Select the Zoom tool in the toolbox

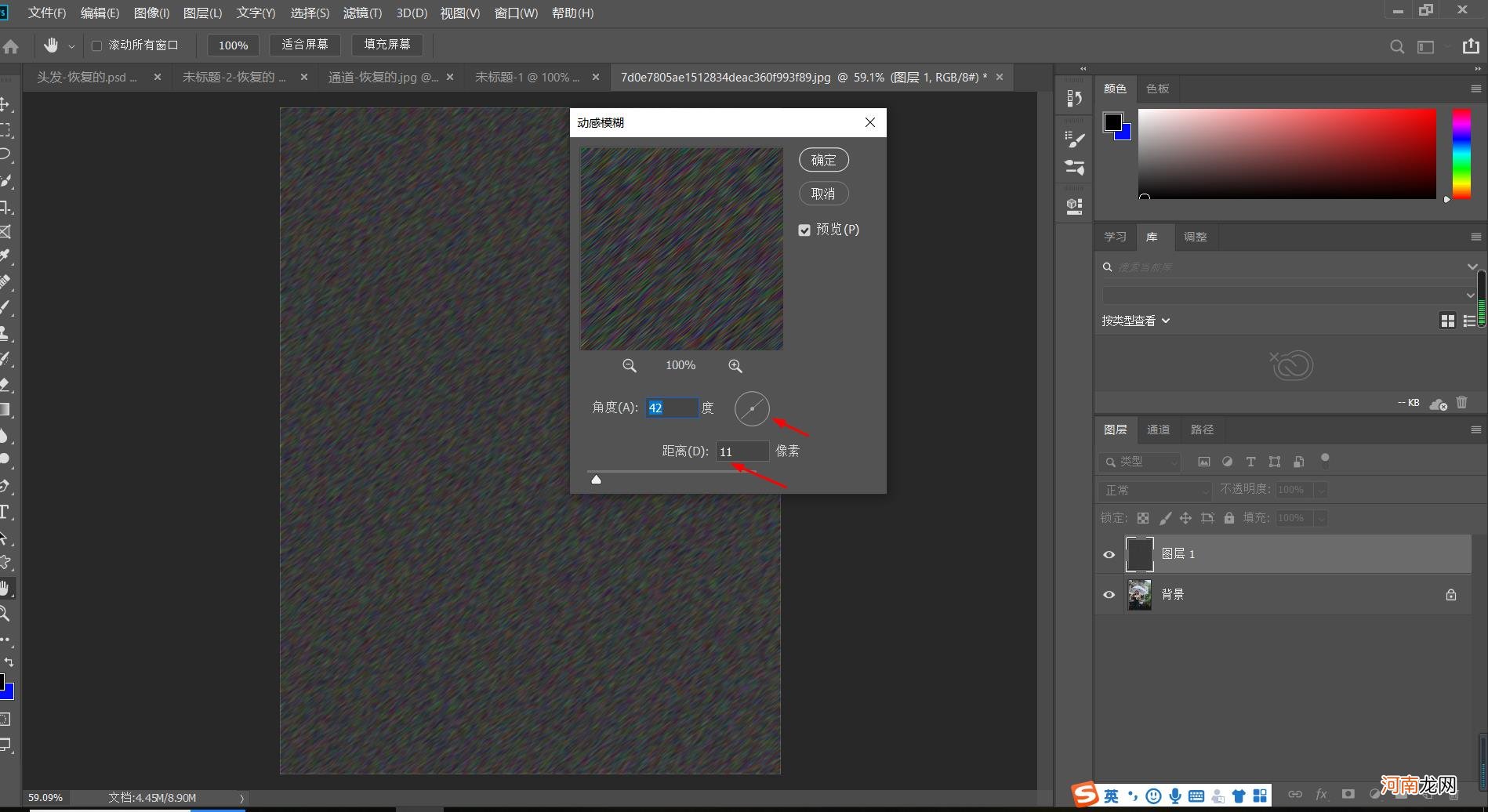(x=5, y=614)
